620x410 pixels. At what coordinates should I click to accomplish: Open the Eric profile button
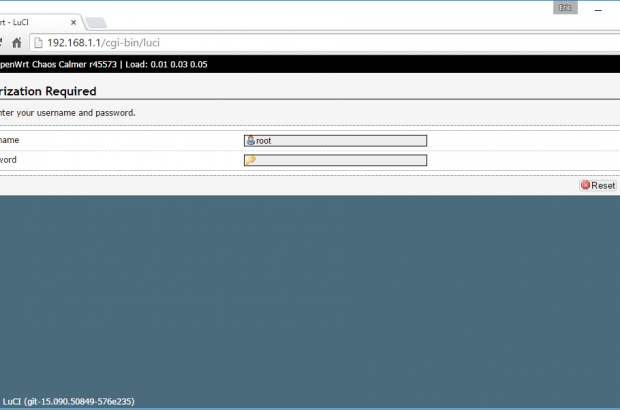[566, 7]
